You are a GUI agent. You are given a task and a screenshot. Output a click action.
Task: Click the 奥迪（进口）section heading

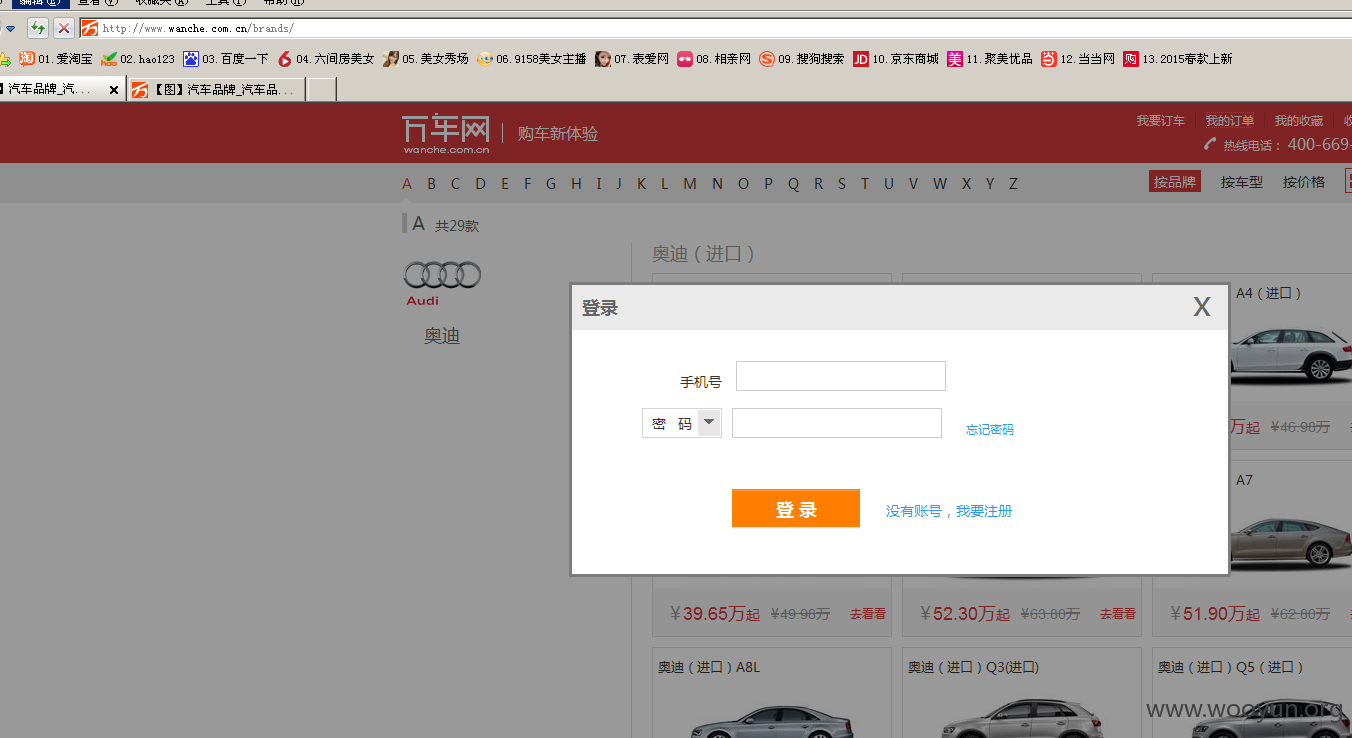pyautogui.click(x=703, y=254)
